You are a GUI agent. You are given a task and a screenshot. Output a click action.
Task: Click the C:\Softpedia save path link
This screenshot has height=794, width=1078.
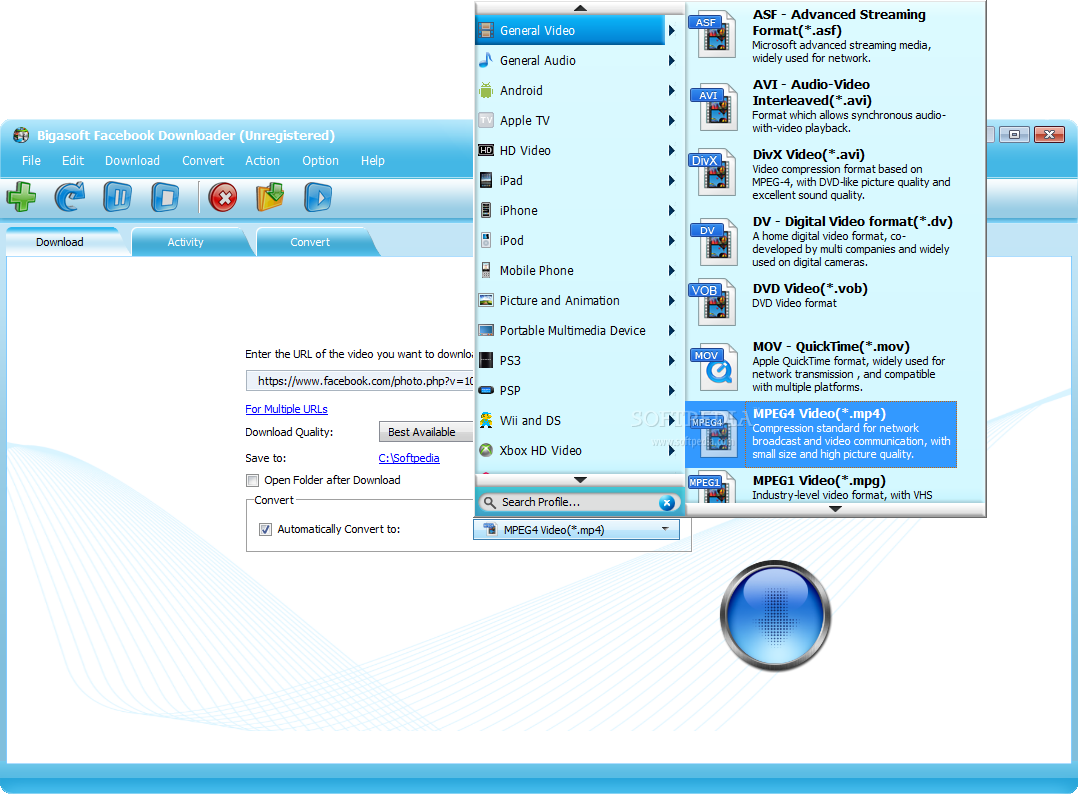[408, 458]
